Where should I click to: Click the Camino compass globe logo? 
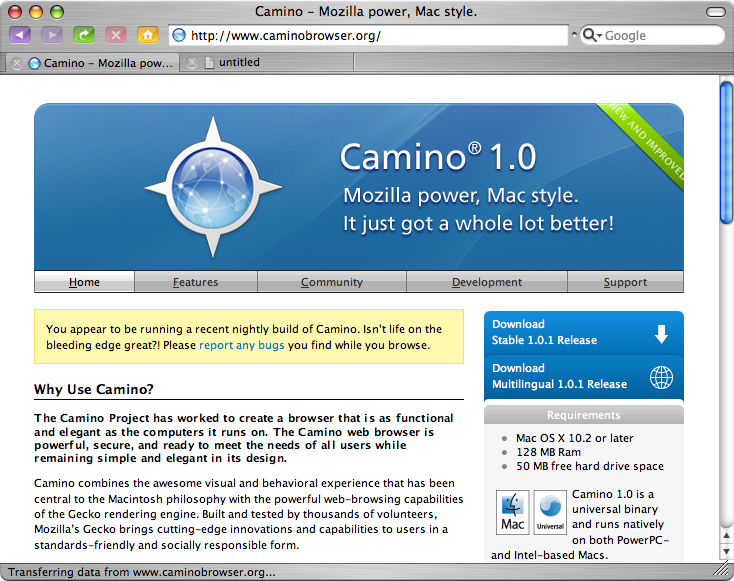click(213, 187)
